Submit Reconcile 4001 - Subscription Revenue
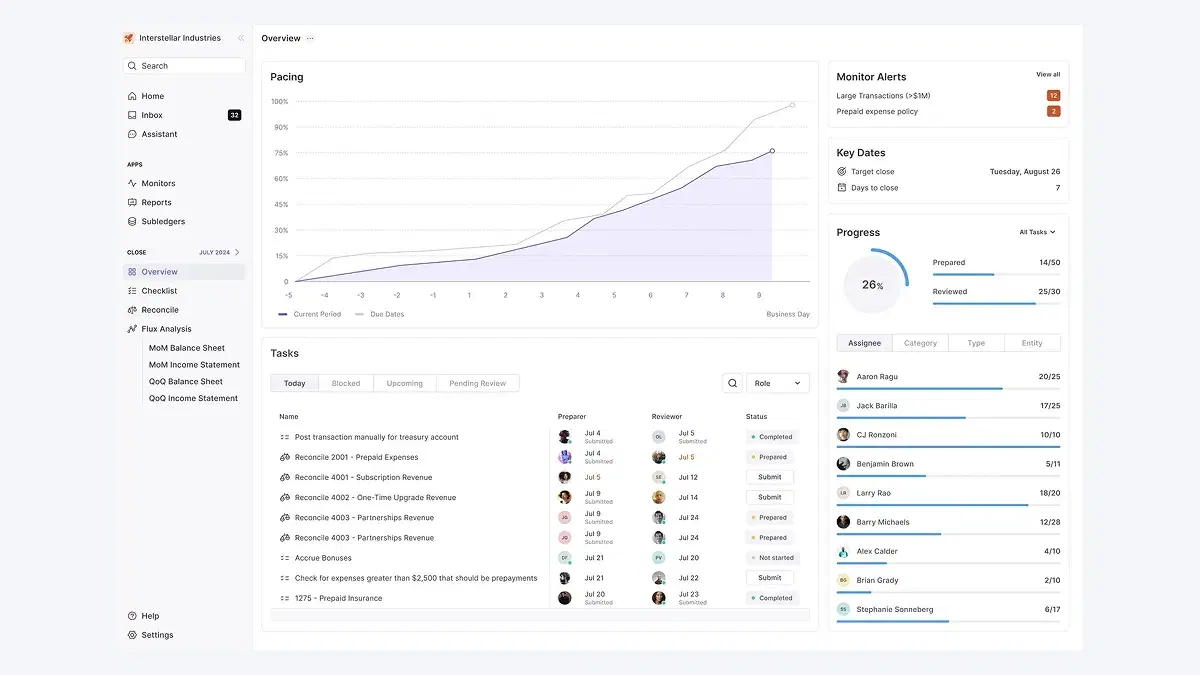This screenshot has height=675, width=1200. tap(770, 477)
